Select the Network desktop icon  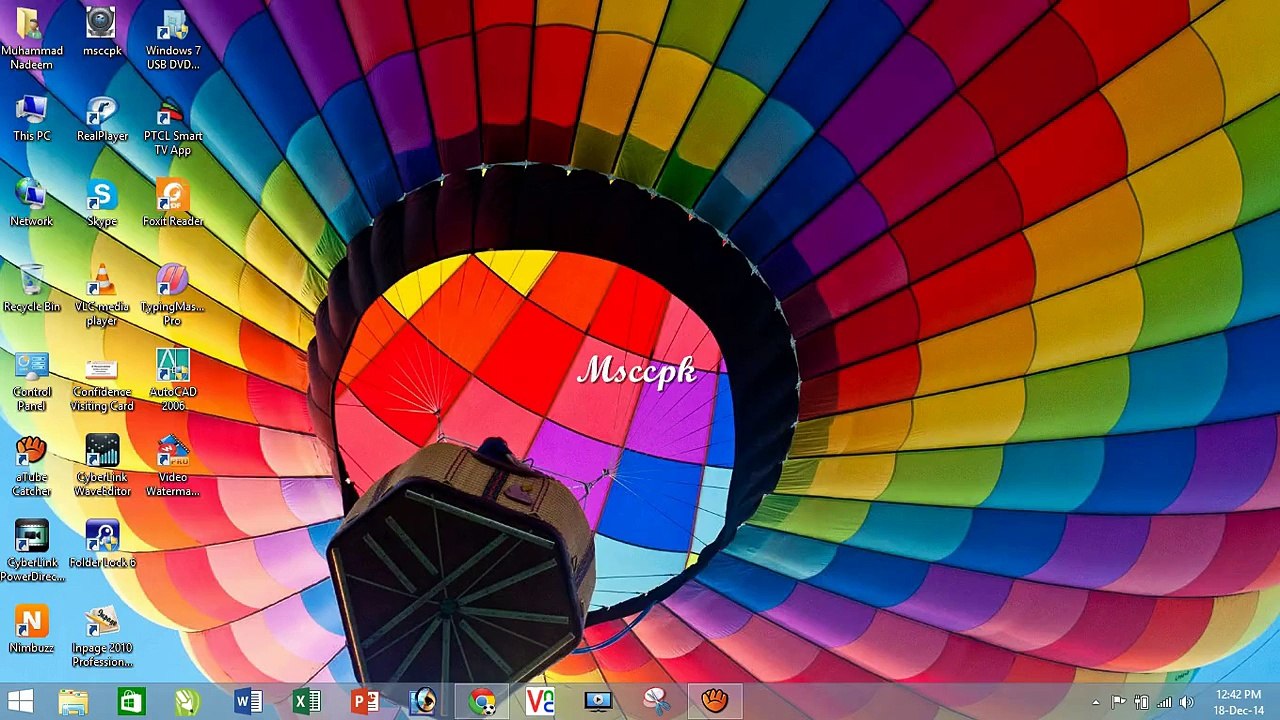coord(32,203)
